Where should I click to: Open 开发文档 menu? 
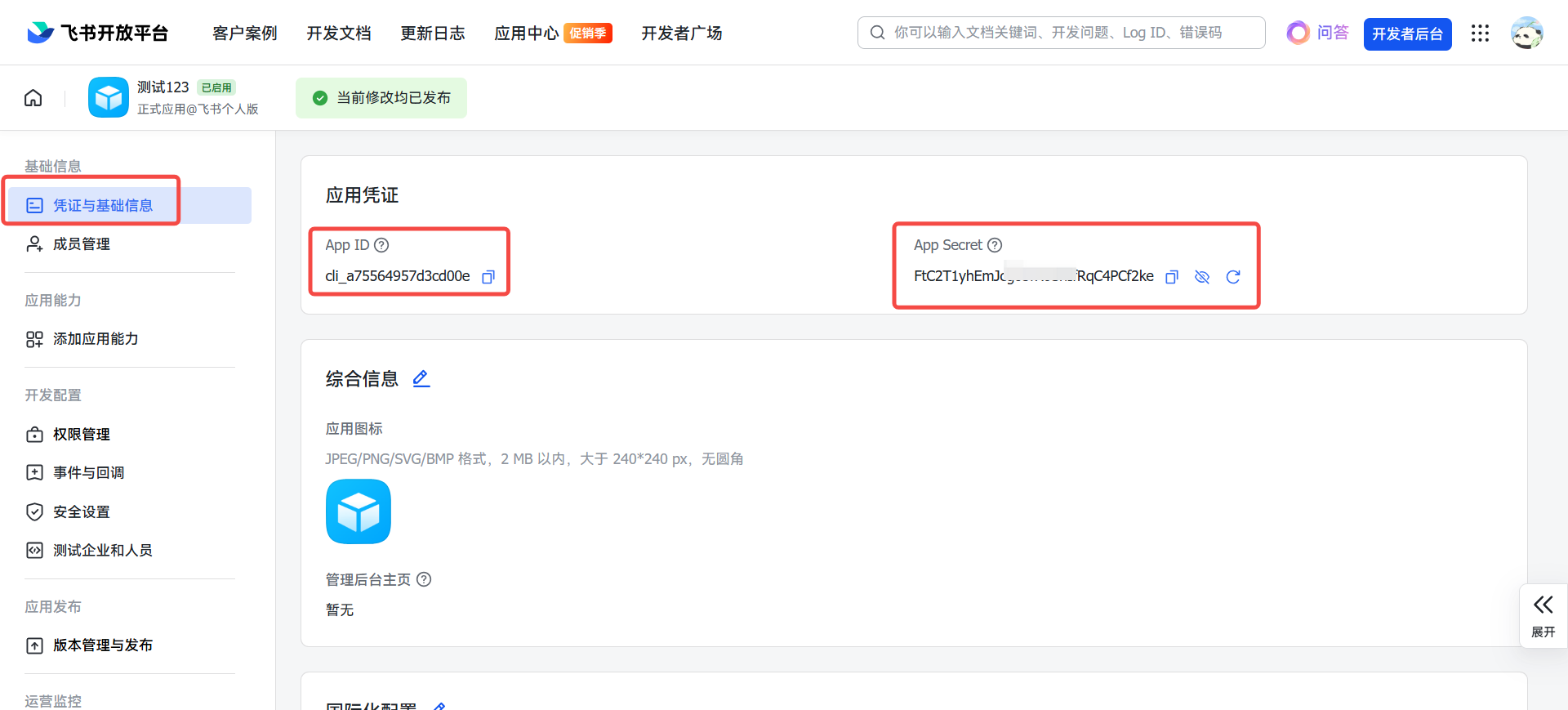coord(339,33)
